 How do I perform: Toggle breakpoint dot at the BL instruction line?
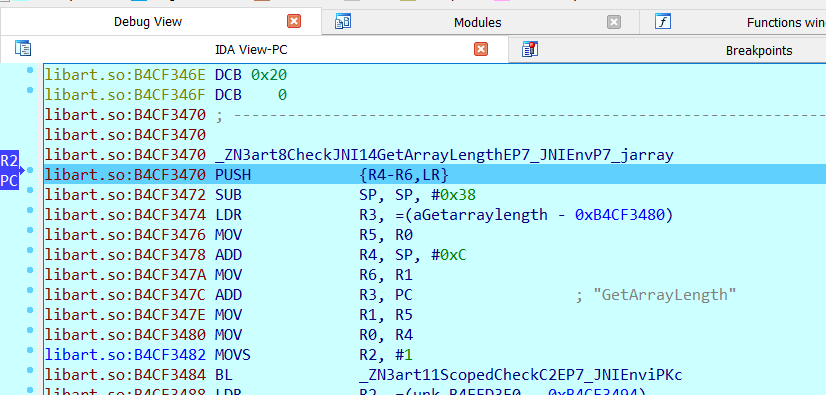coord(30,370)
